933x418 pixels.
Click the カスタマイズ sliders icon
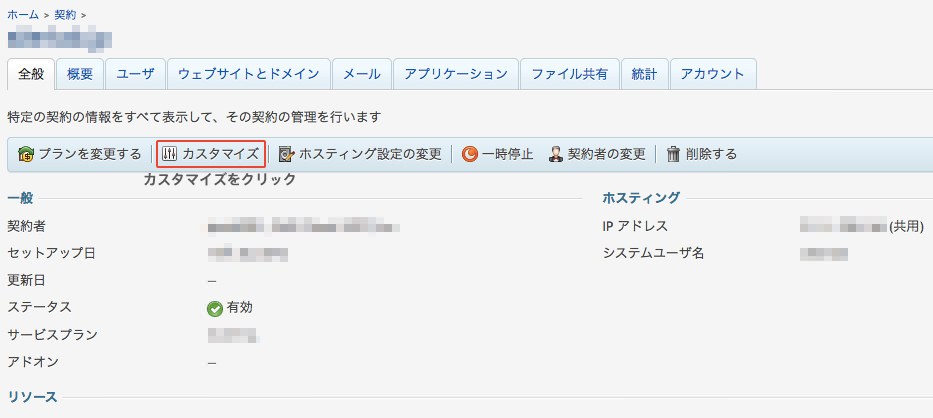click(169, 154)
